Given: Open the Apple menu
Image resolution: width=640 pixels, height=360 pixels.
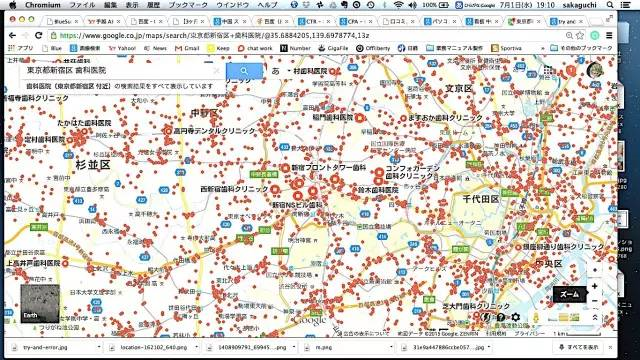Looking at the screenshot, I should click(13, 5).
